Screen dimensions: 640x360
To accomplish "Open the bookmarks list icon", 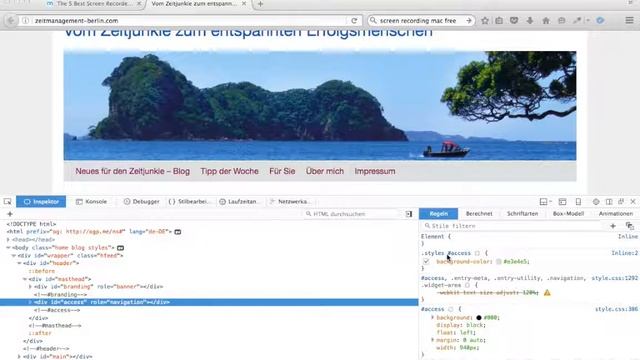I will click(499, 20).
